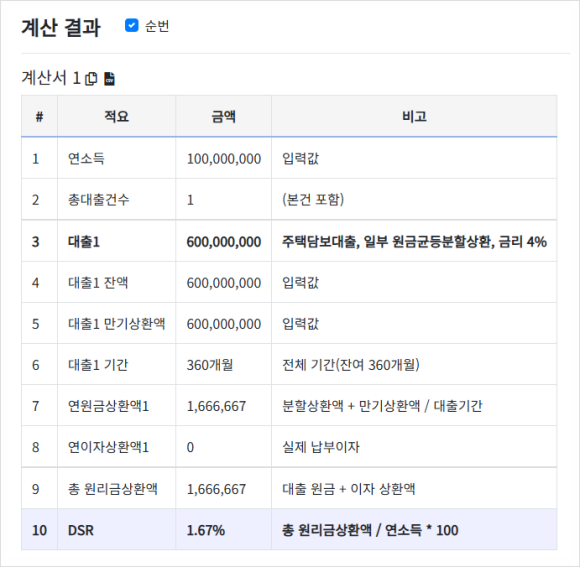Click the 대출1 만기상환액 row label

click(x=117, y=324)
